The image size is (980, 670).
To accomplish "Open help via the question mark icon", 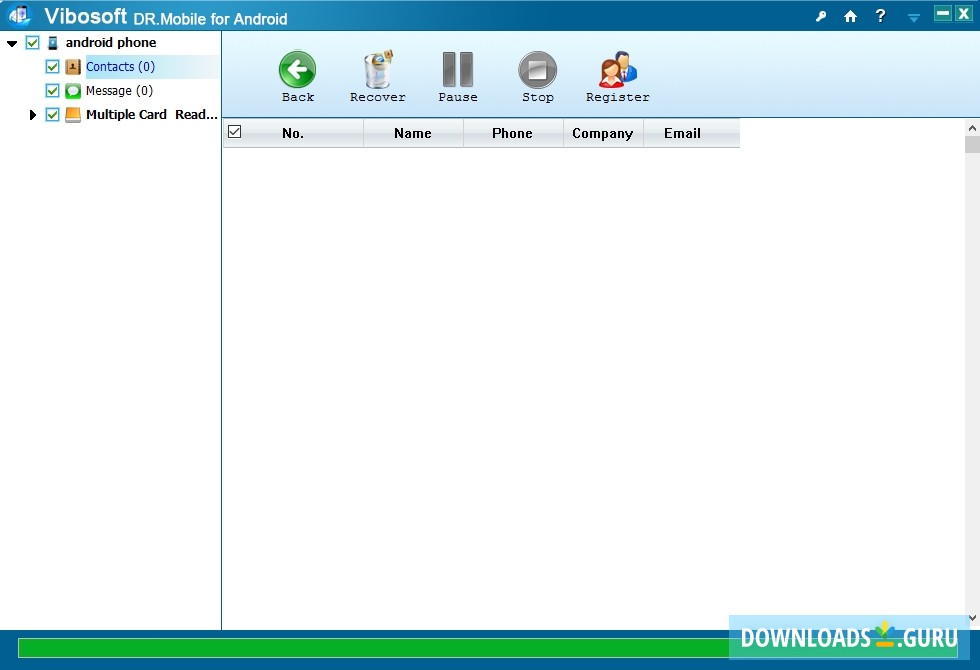I will (x=880, y=16).
